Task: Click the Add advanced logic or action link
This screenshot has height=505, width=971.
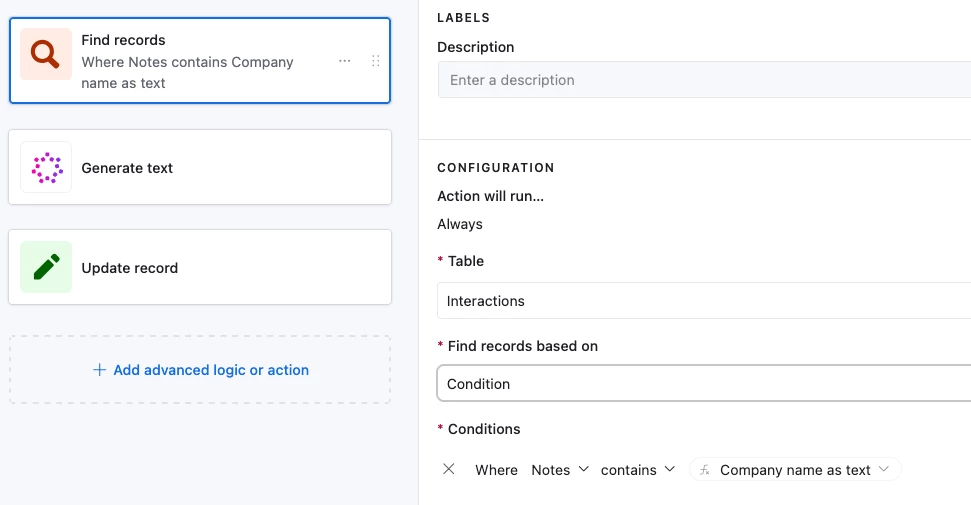Action: [210, 370]
